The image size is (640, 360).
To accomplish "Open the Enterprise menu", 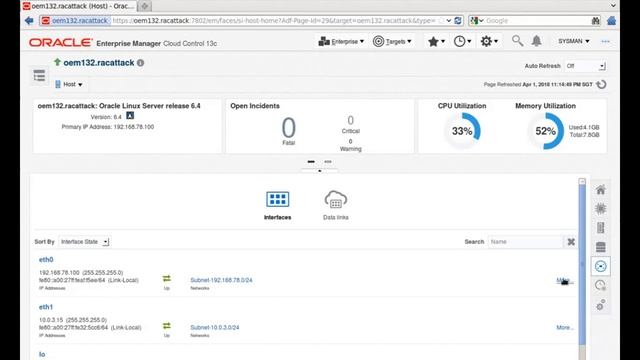I will [x=341, y=41].
